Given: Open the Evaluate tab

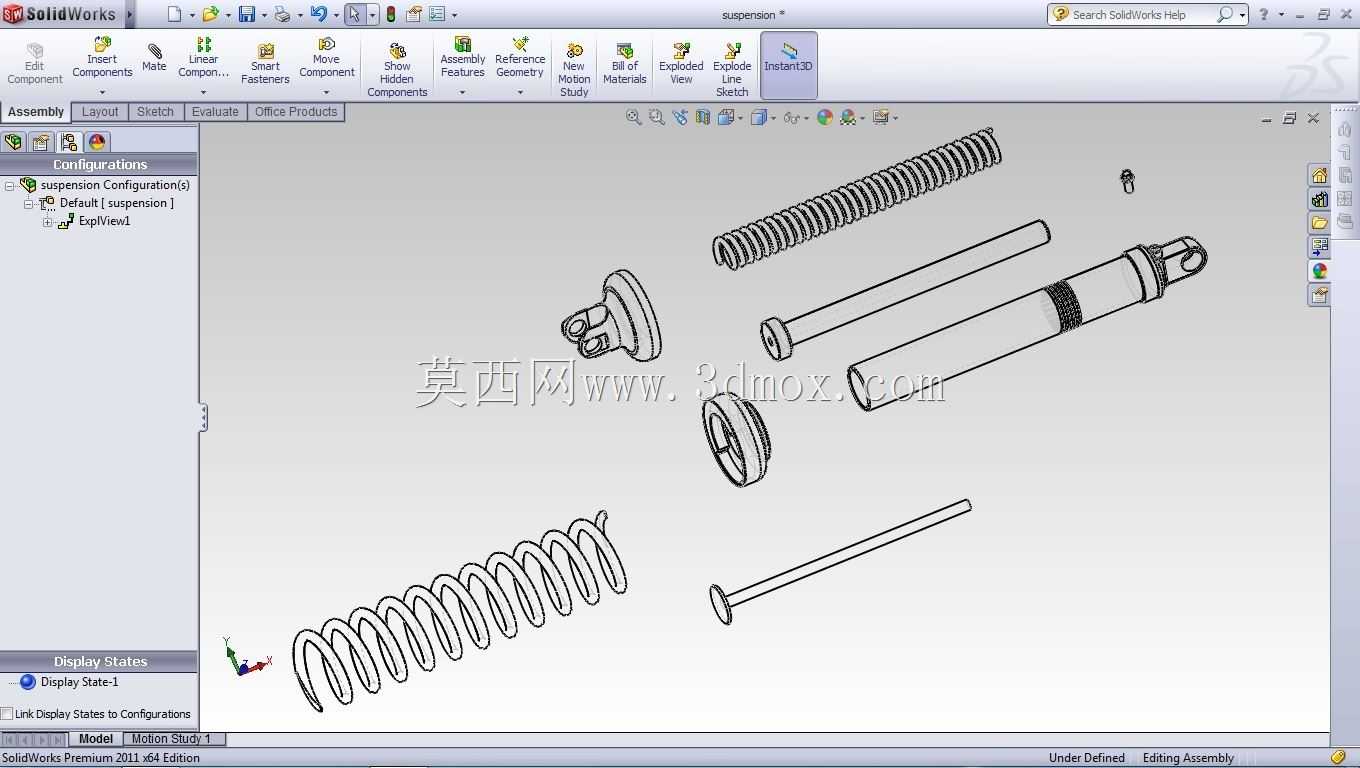Looking at the screenshot, I should tap(215, 112).
